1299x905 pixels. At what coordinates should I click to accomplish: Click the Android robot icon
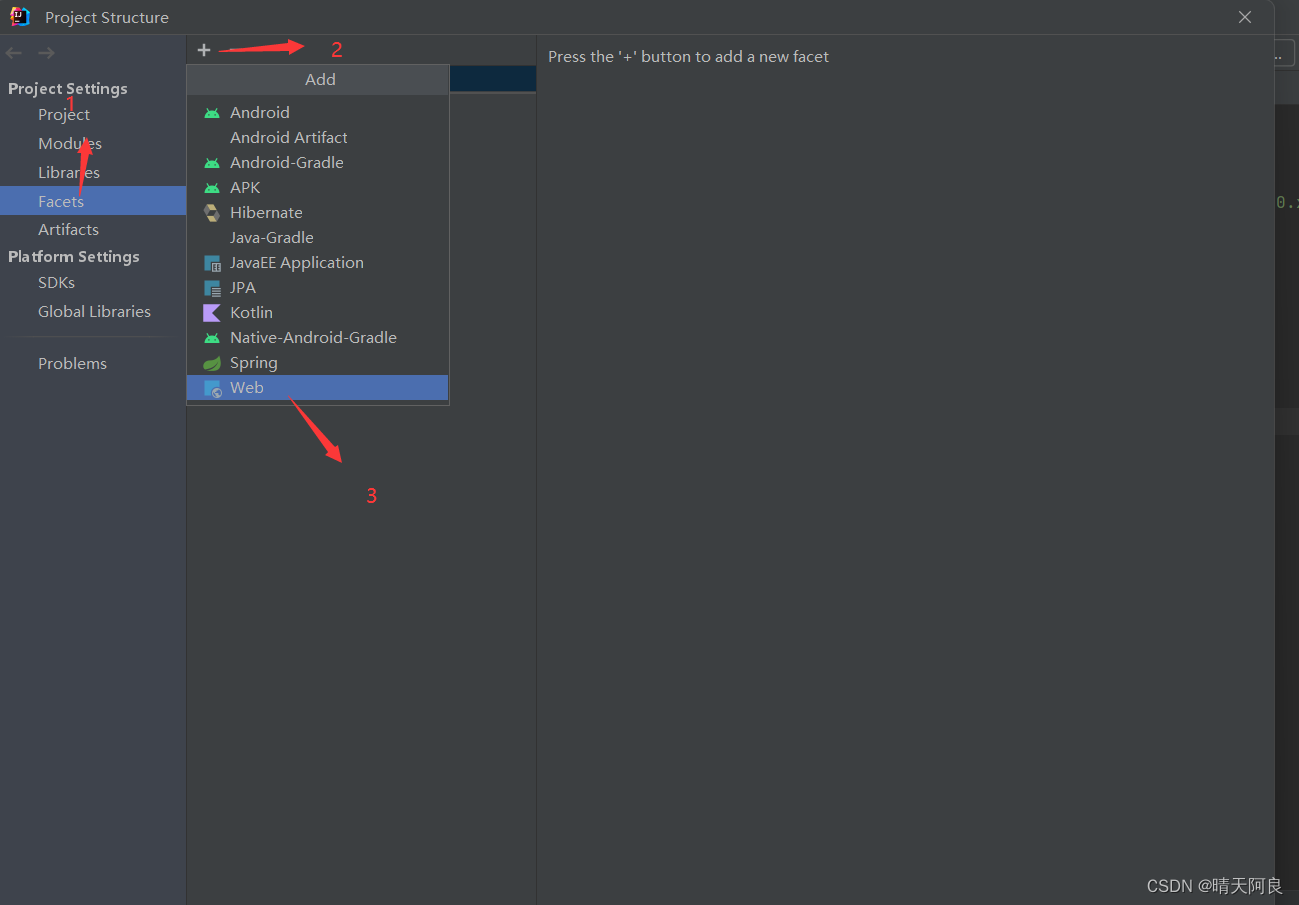pyautogui.click(x=212, y=113)
